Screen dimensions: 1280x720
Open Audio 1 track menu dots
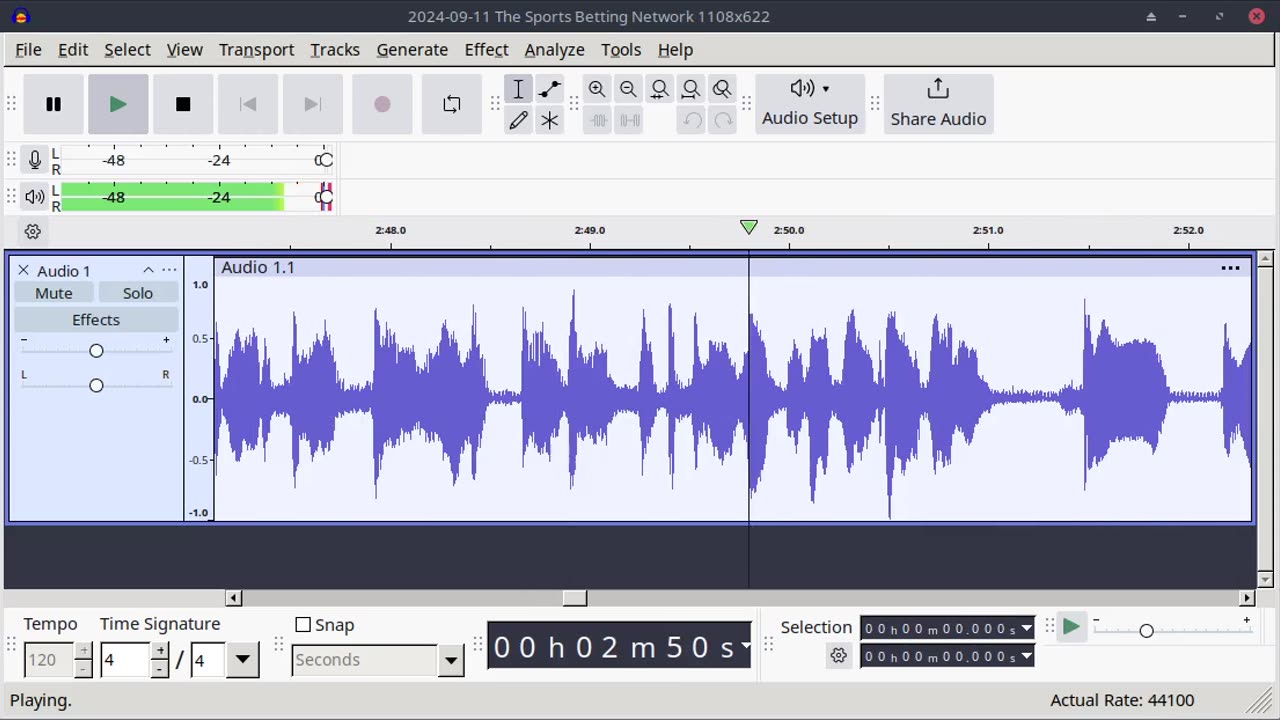pyautogui.click(x=169, y=270)
